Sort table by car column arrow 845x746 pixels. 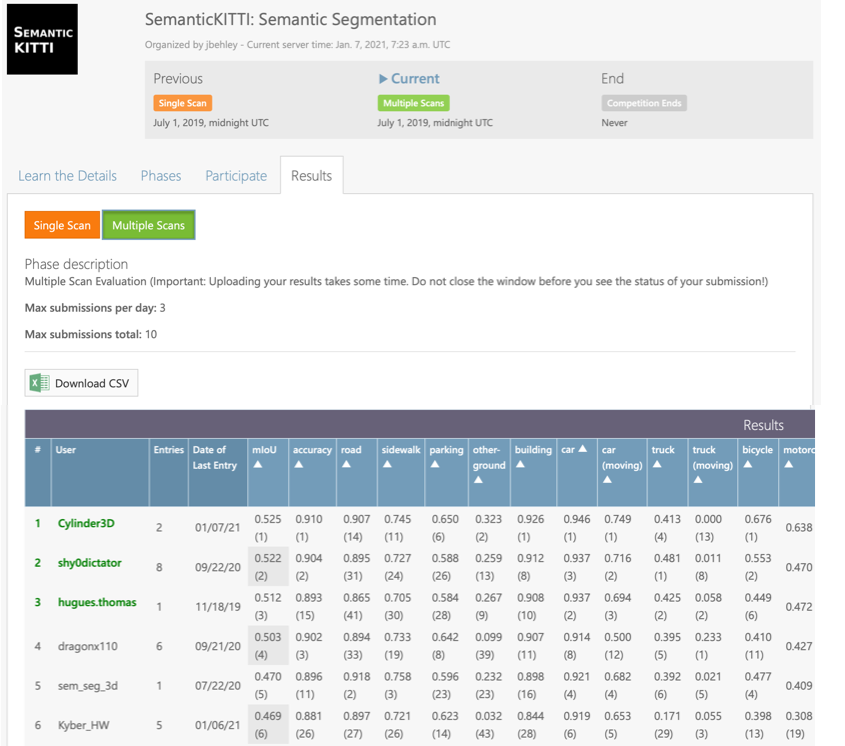point(583,449)
